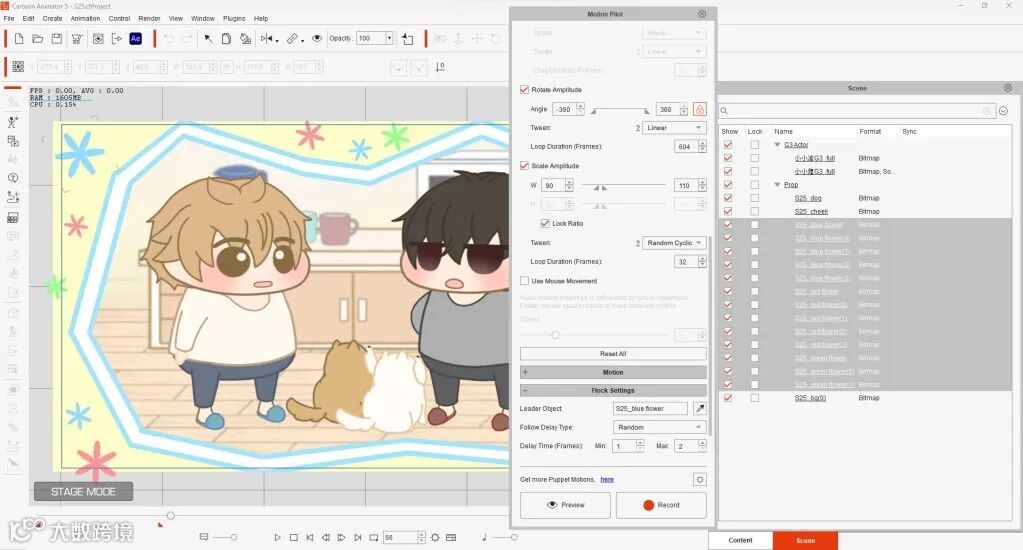Image resolution: width=1023 pixels, height=550 pixels.
Task: Click the Undo arrow in the toolbar
Action: pyautogui.click(x=168, y=39)
